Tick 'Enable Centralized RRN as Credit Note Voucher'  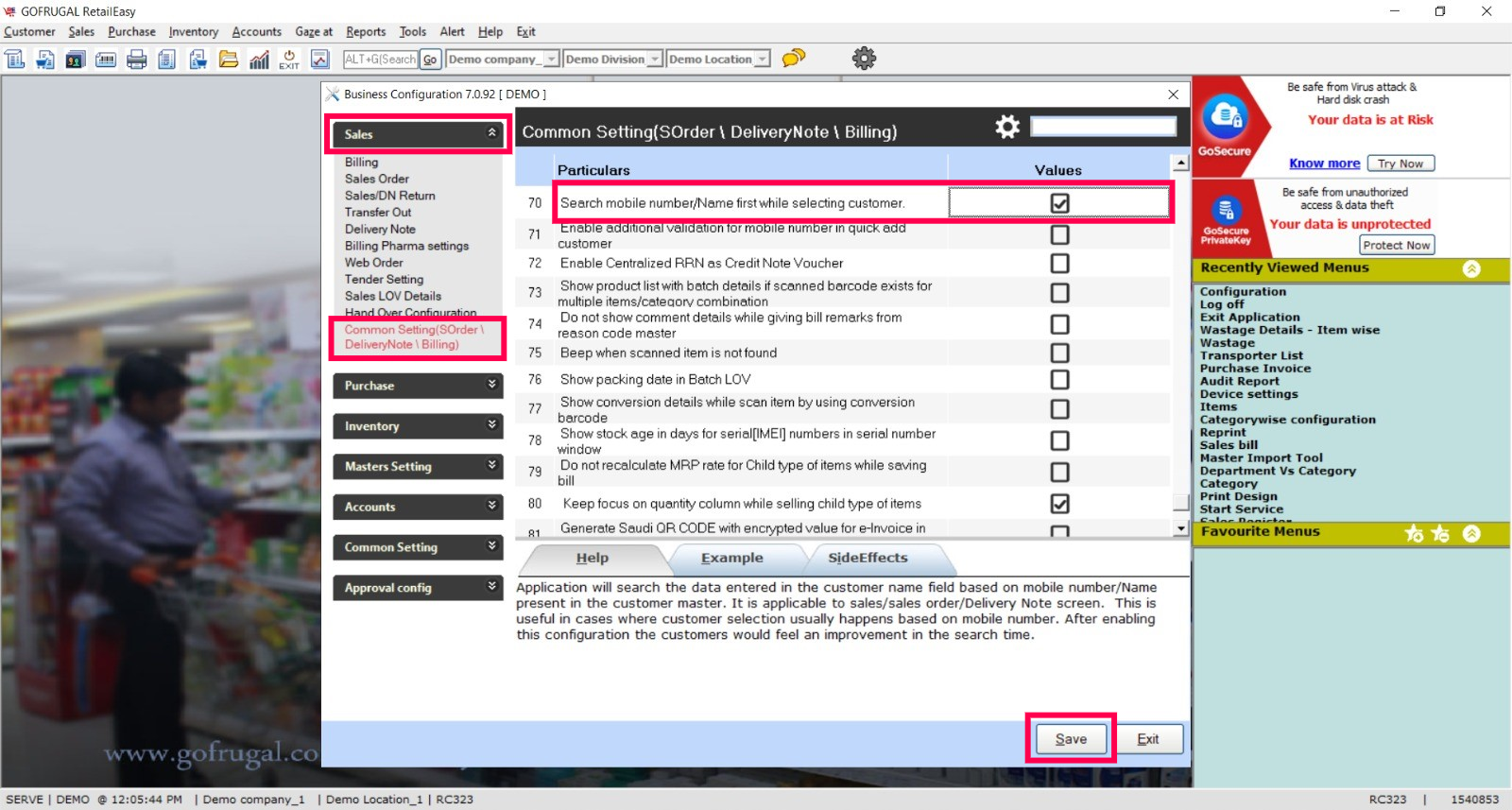pos(1059,263)
